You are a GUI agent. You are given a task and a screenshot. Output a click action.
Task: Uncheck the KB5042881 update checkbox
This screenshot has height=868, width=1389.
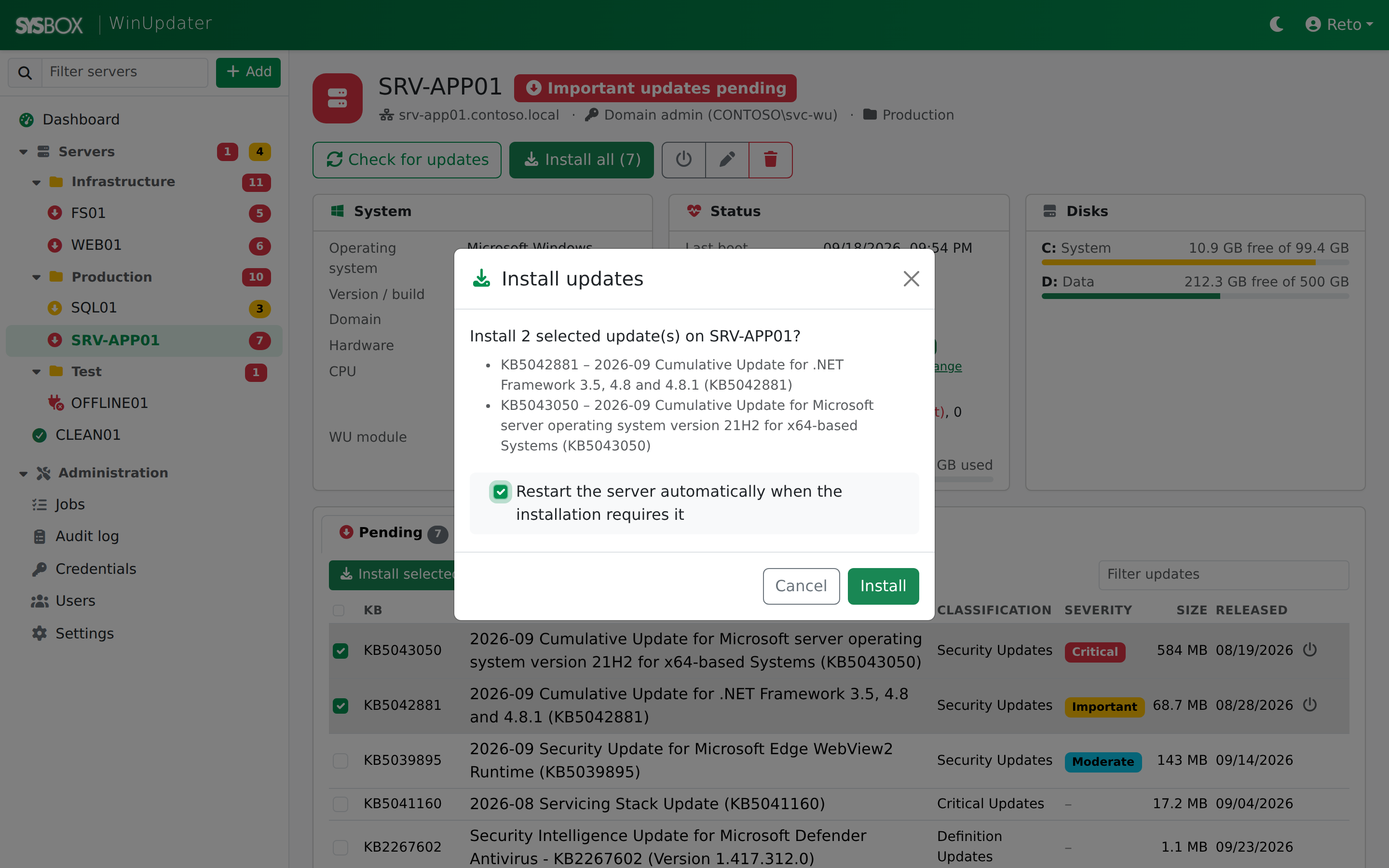(340, 705)
